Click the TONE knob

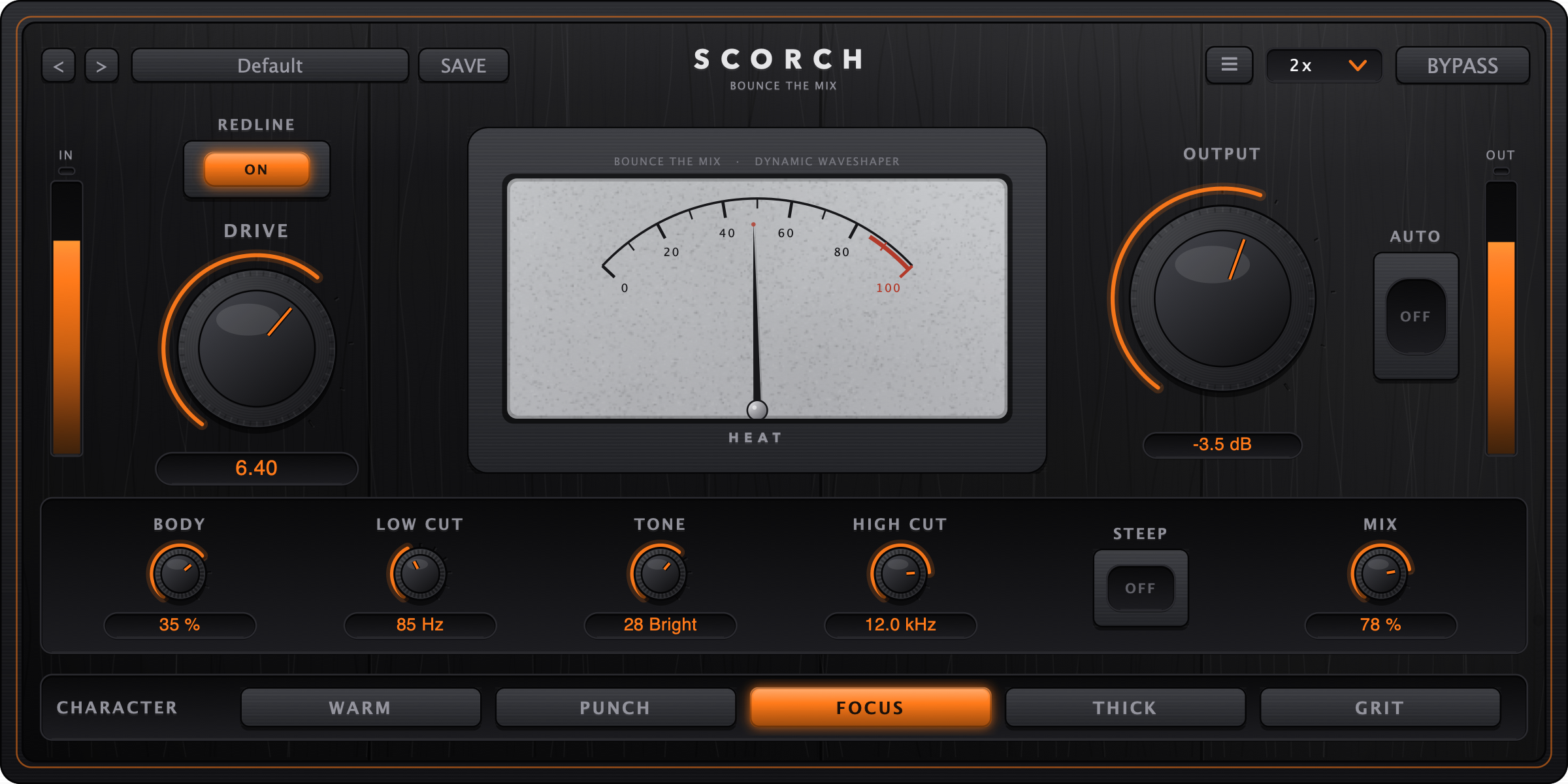tap(660, 574)
